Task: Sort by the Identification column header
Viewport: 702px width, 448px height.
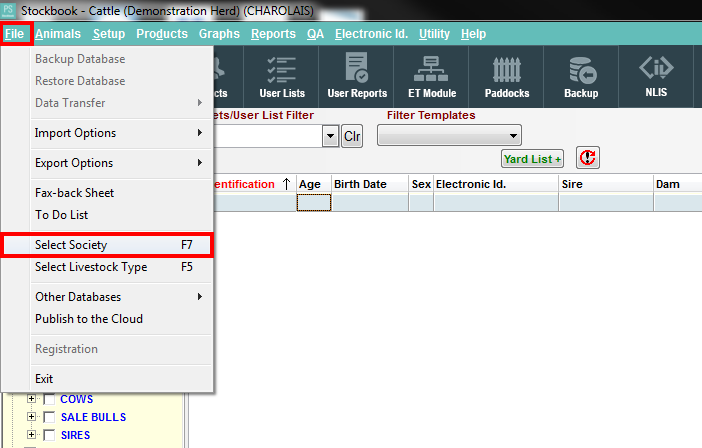Action: point(254,184)
